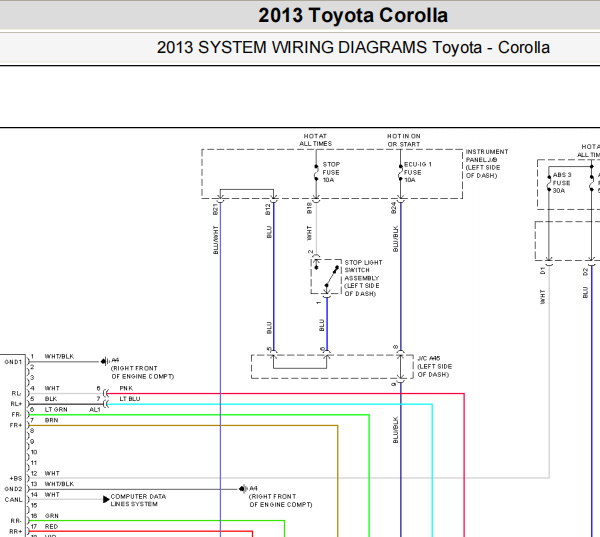Viewport: 600px width, 537px height.
Task: Click the "WHT" label below pin B18
Action: tap(310, 233)
